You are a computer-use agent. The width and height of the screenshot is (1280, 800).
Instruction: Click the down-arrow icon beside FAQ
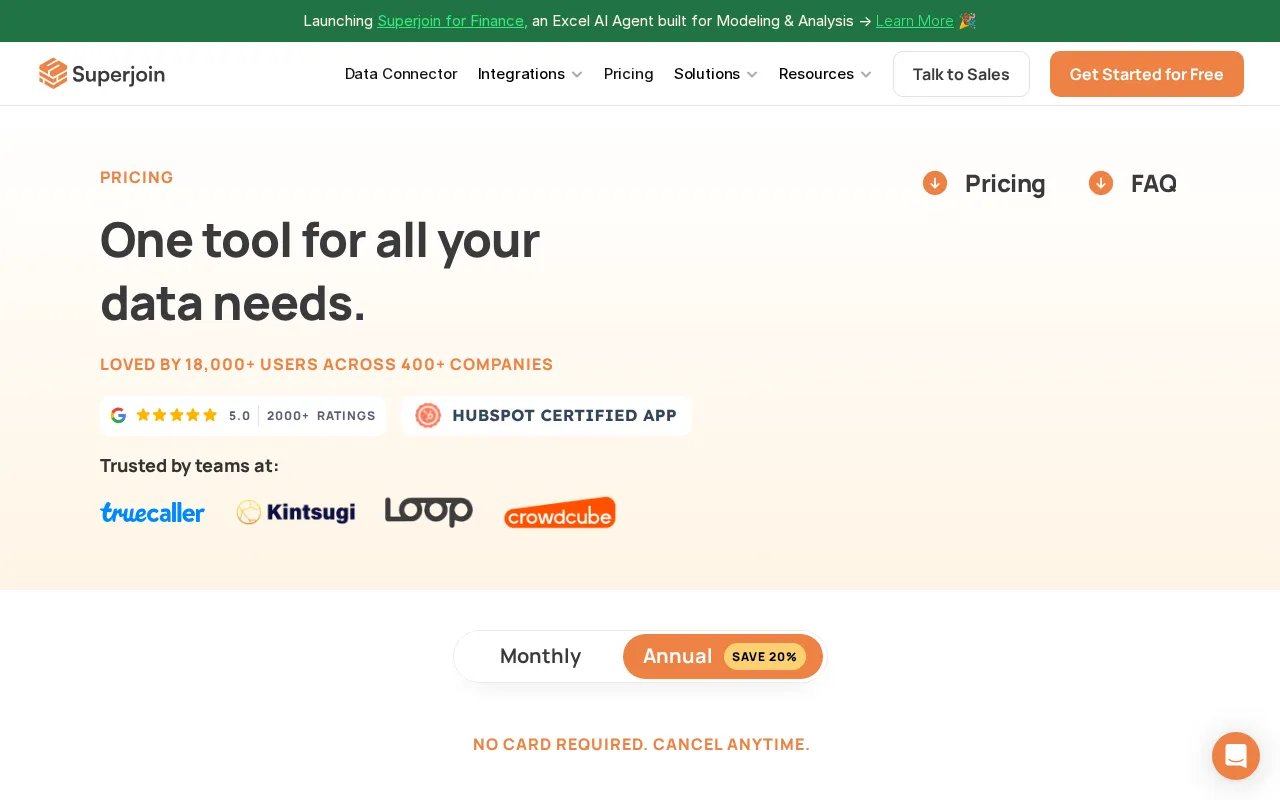click(1101, 183)
